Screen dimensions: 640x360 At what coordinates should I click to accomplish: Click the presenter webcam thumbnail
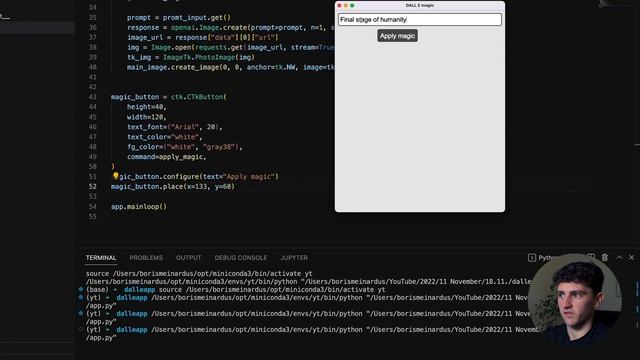tap(575, 300)
